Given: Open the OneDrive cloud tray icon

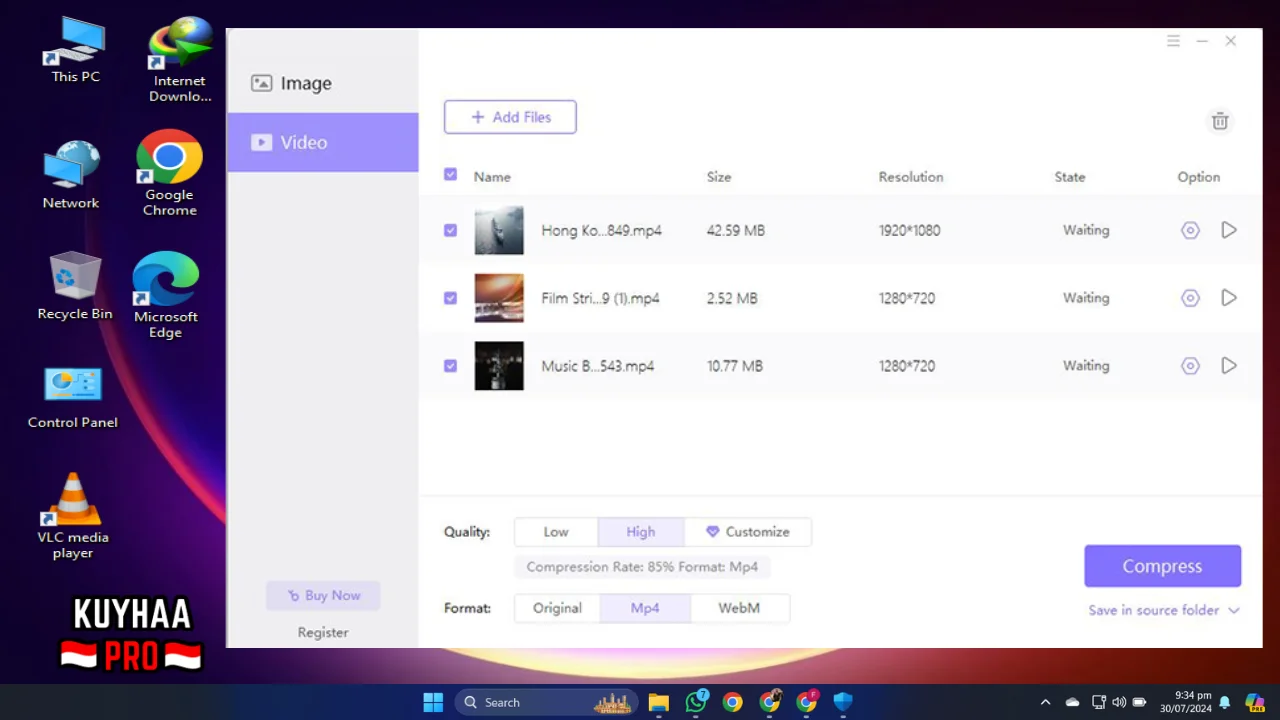Looking at the screenshot, I should click(1072, 702).
